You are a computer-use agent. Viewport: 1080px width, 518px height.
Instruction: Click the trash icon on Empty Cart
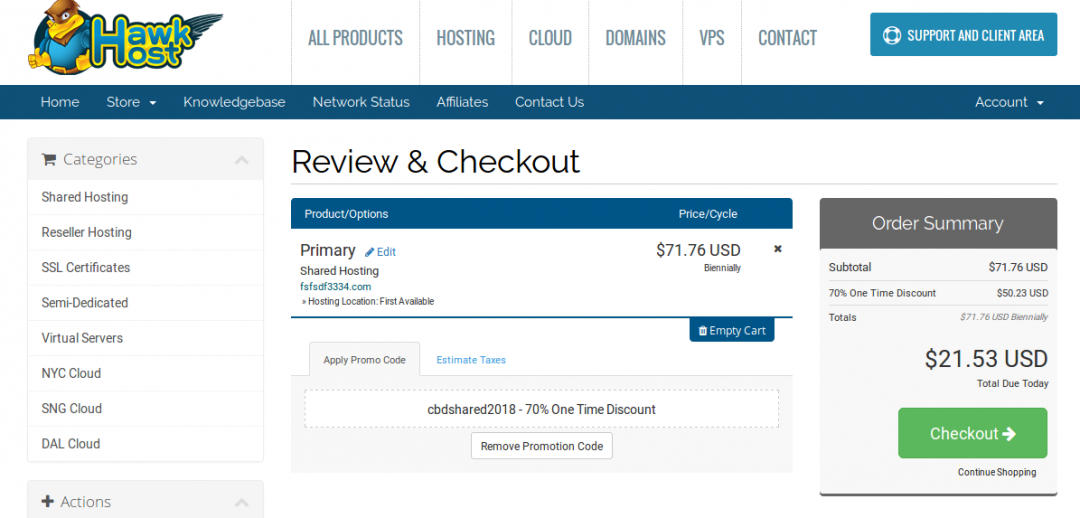[703, 331]
